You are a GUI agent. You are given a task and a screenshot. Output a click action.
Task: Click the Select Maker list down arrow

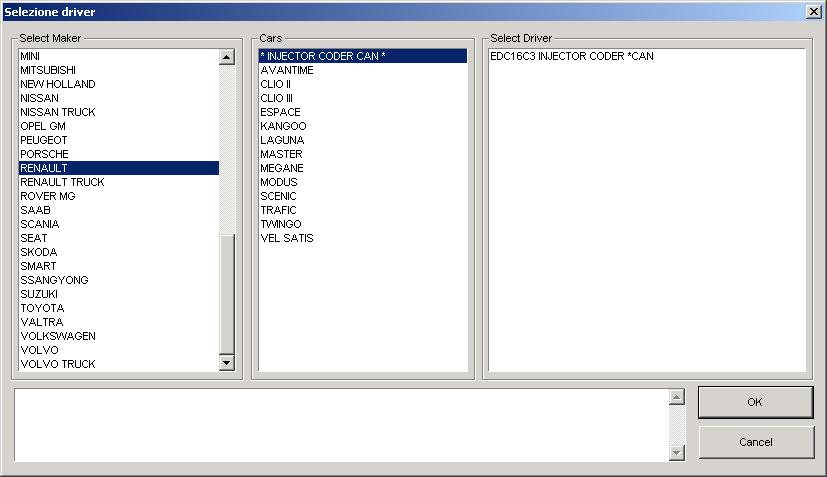tap(227, 362)
